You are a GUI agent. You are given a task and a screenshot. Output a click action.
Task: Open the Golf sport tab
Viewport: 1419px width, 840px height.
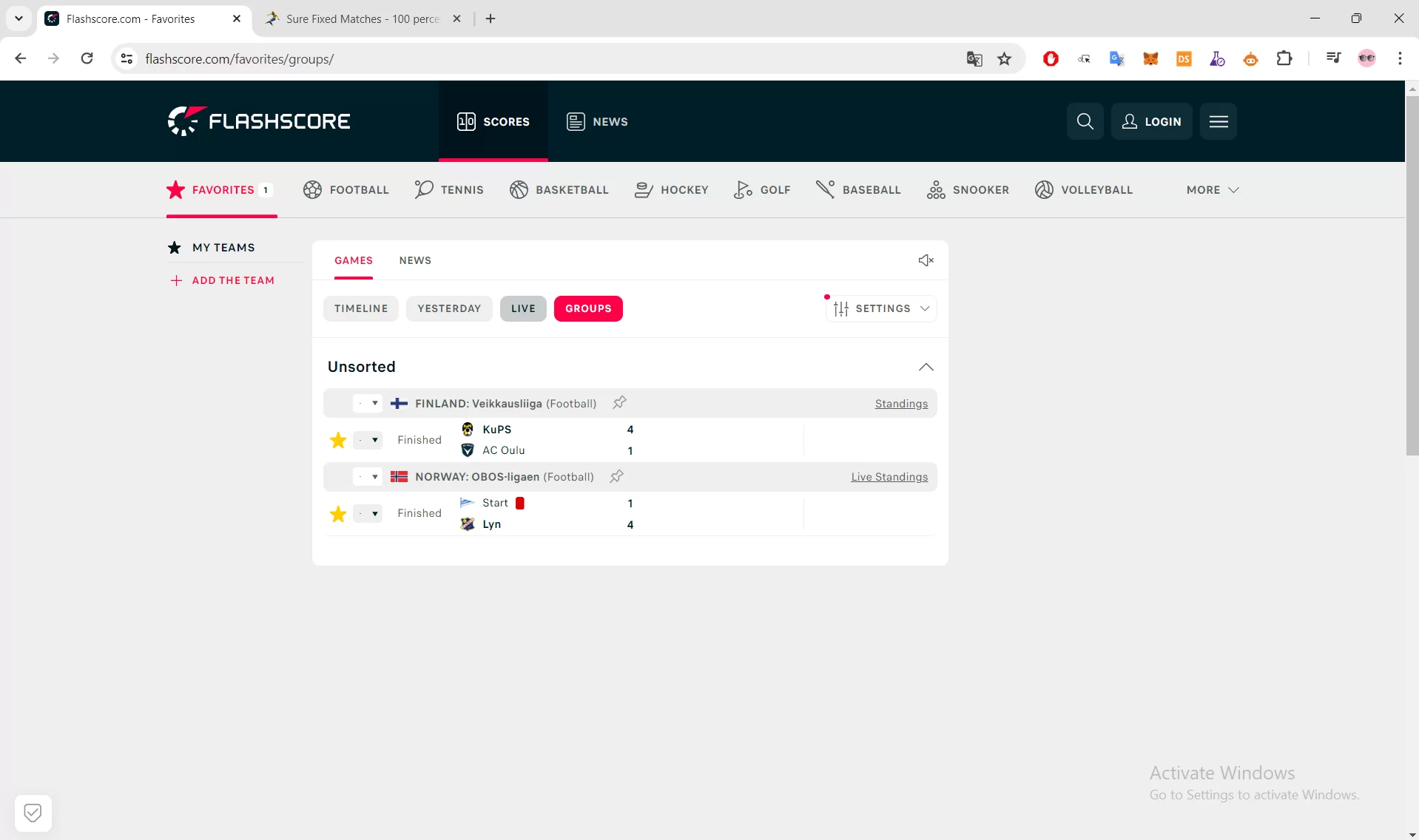762,190
